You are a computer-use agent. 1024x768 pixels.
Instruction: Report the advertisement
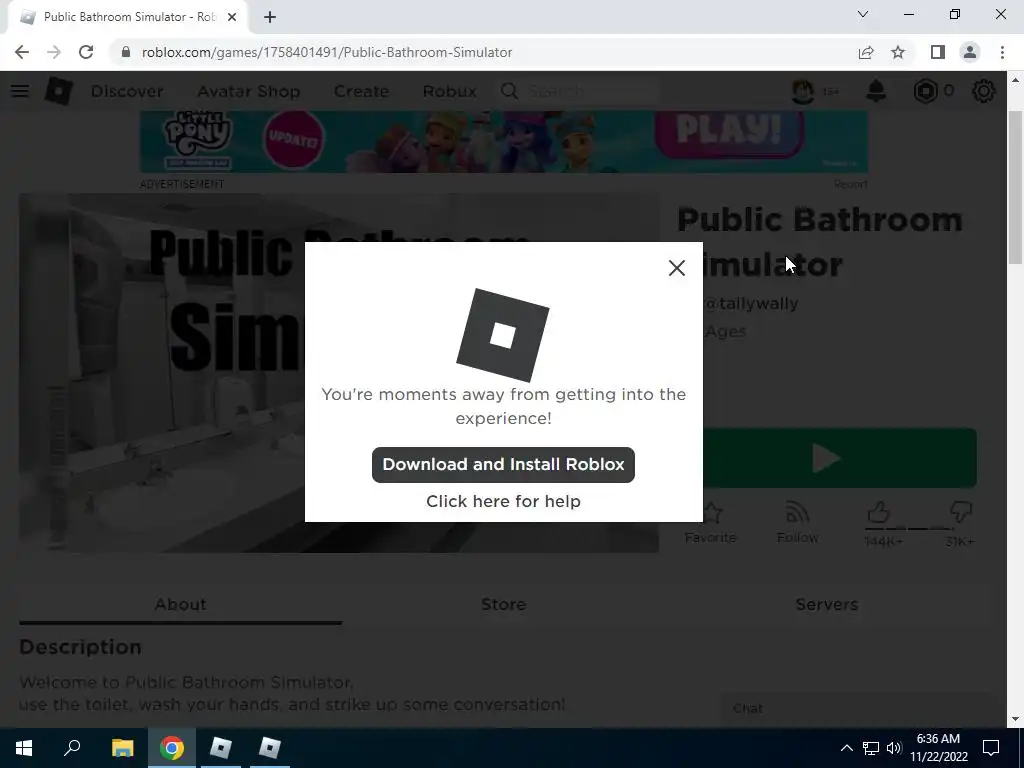(850, 184)
